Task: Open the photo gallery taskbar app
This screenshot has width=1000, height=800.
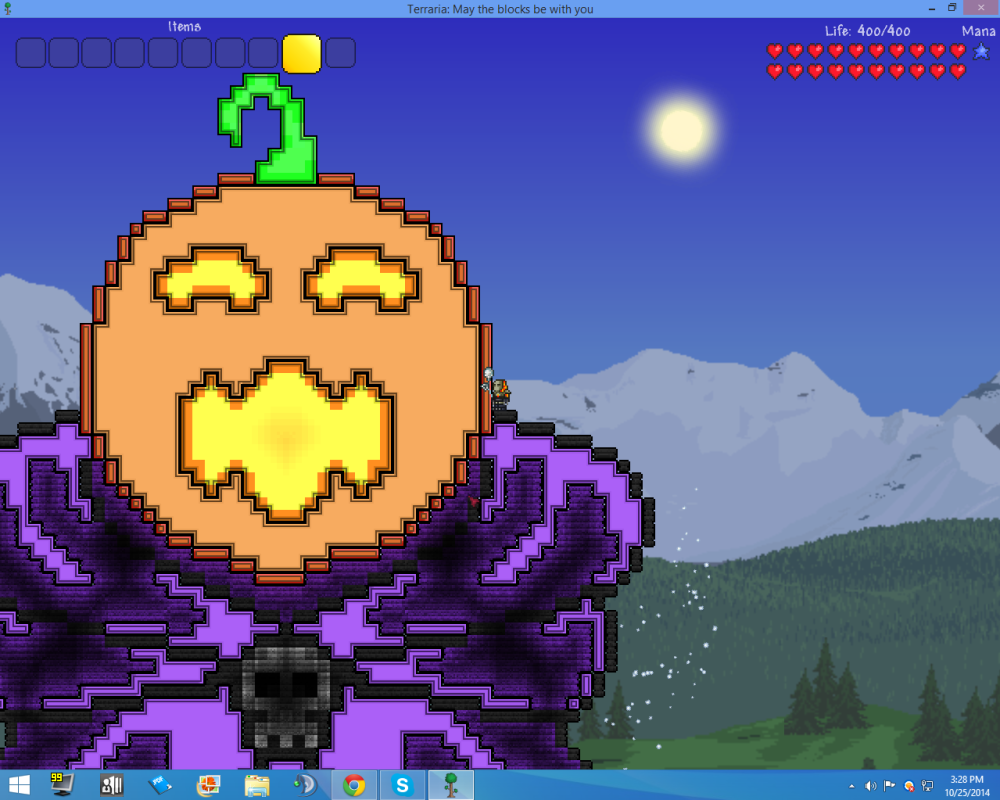Action: [x=209, y=785]
